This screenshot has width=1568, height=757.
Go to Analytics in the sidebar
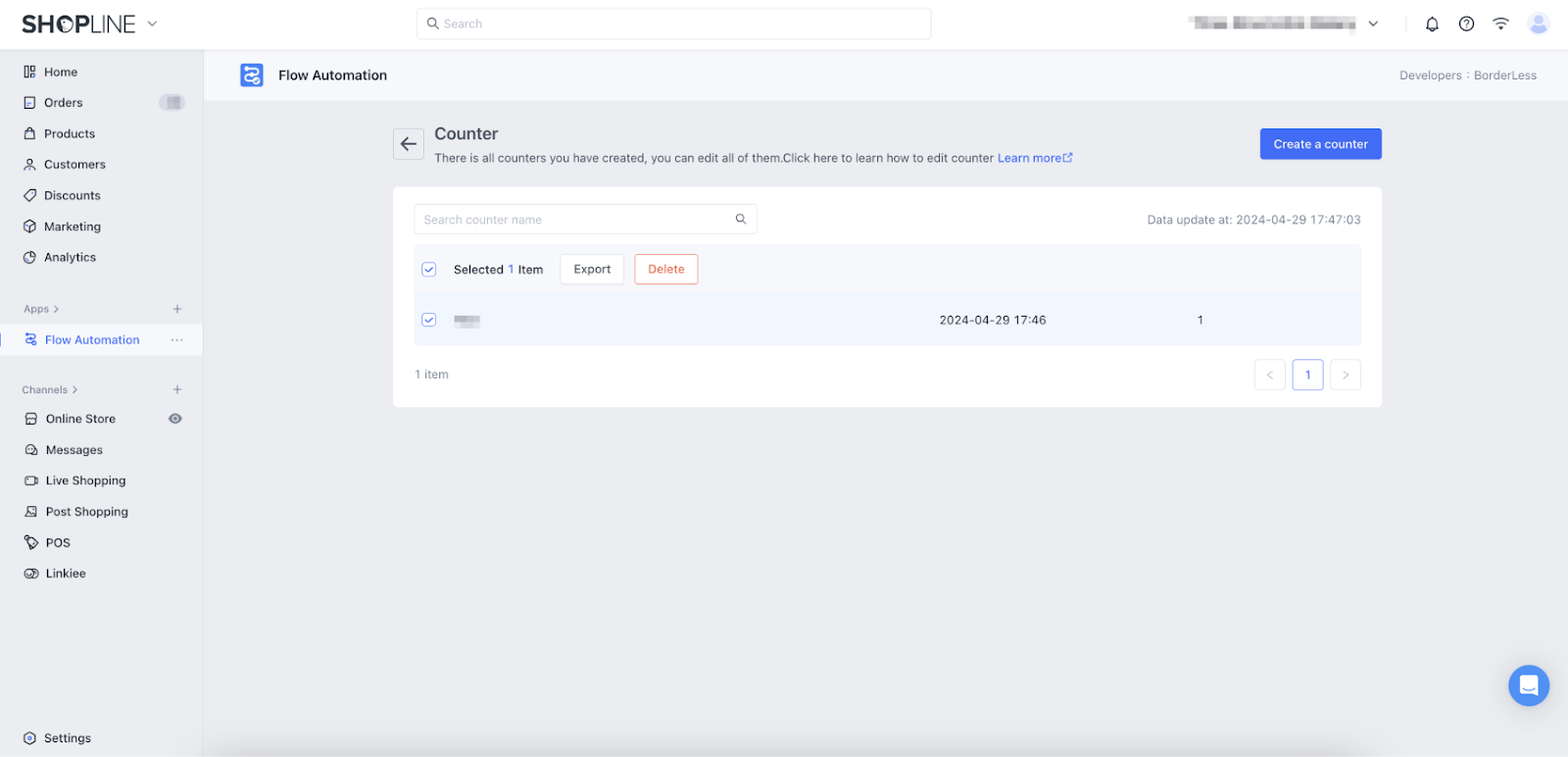pyautogui.click(x=70, y=258)
